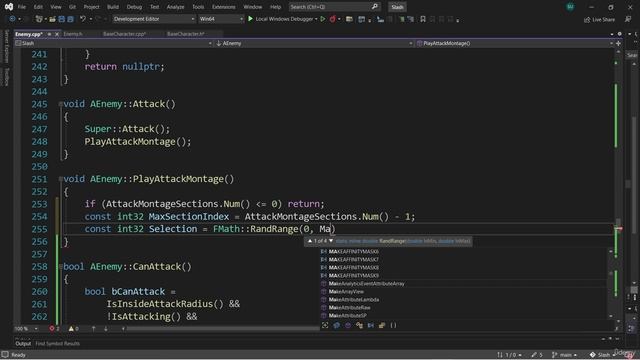Open Find Symbol Results tab
Image resolution: width=640 pixels, height=360 pixels.
click(x=58, y=344)
